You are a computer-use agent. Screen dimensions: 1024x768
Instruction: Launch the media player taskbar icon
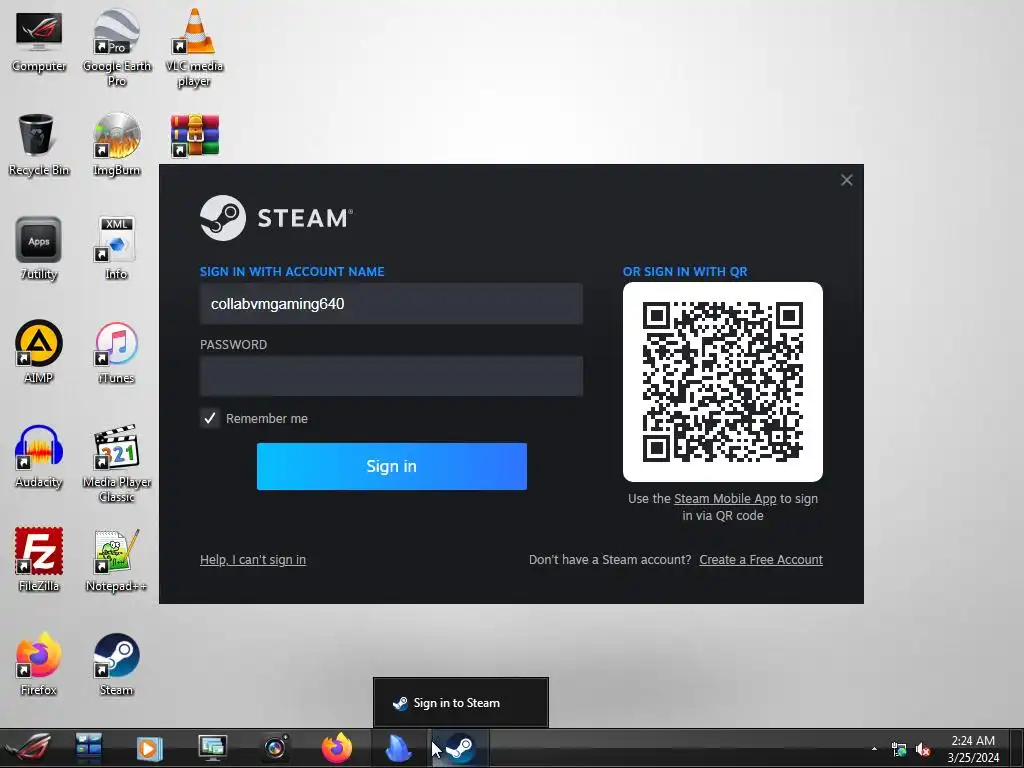coord(149,748)
